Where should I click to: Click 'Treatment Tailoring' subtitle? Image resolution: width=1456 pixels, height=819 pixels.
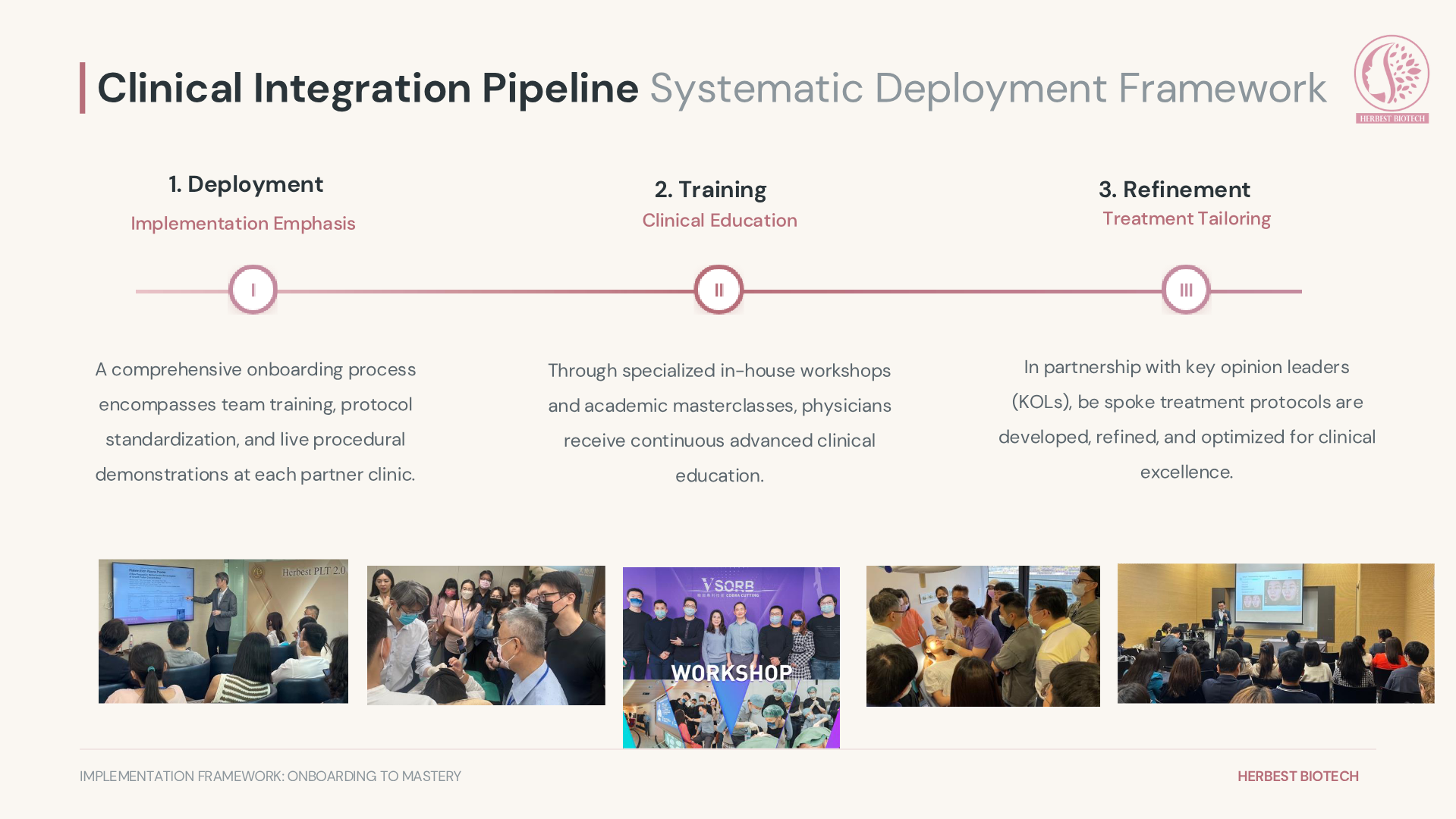[1186, 219]
